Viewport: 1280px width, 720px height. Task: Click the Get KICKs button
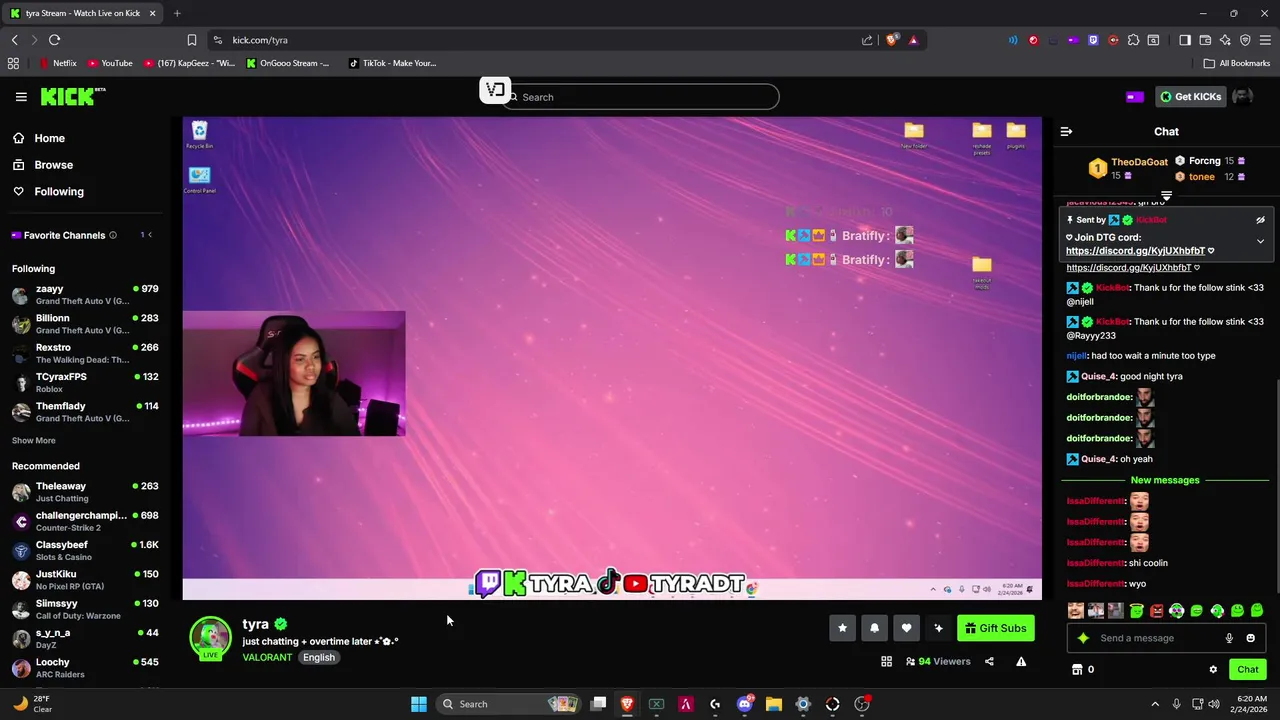[1190, 97]
